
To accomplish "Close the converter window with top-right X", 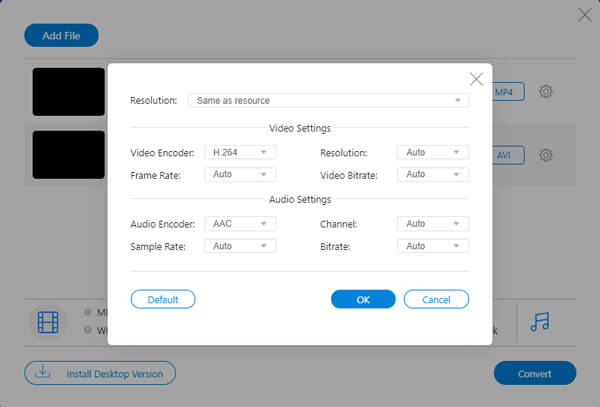I will [x=585, y=14].
